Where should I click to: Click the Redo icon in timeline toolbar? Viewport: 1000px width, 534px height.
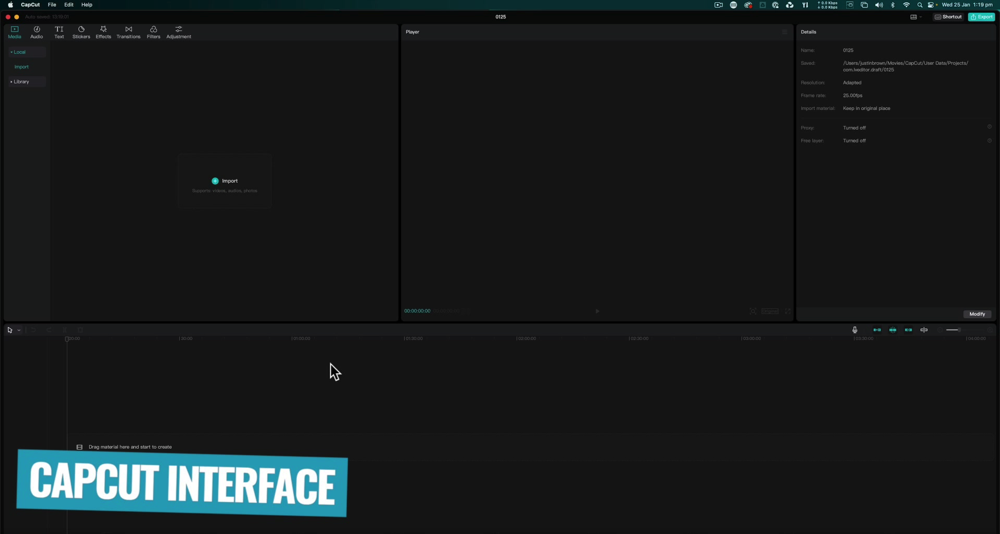click(x=48, y=330)
